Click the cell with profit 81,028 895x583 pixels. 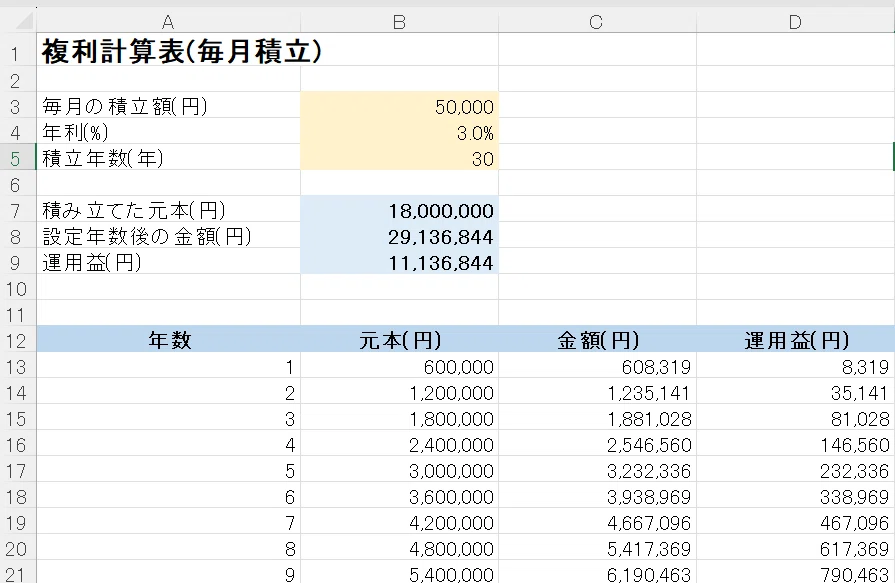[x=796, y=417]
